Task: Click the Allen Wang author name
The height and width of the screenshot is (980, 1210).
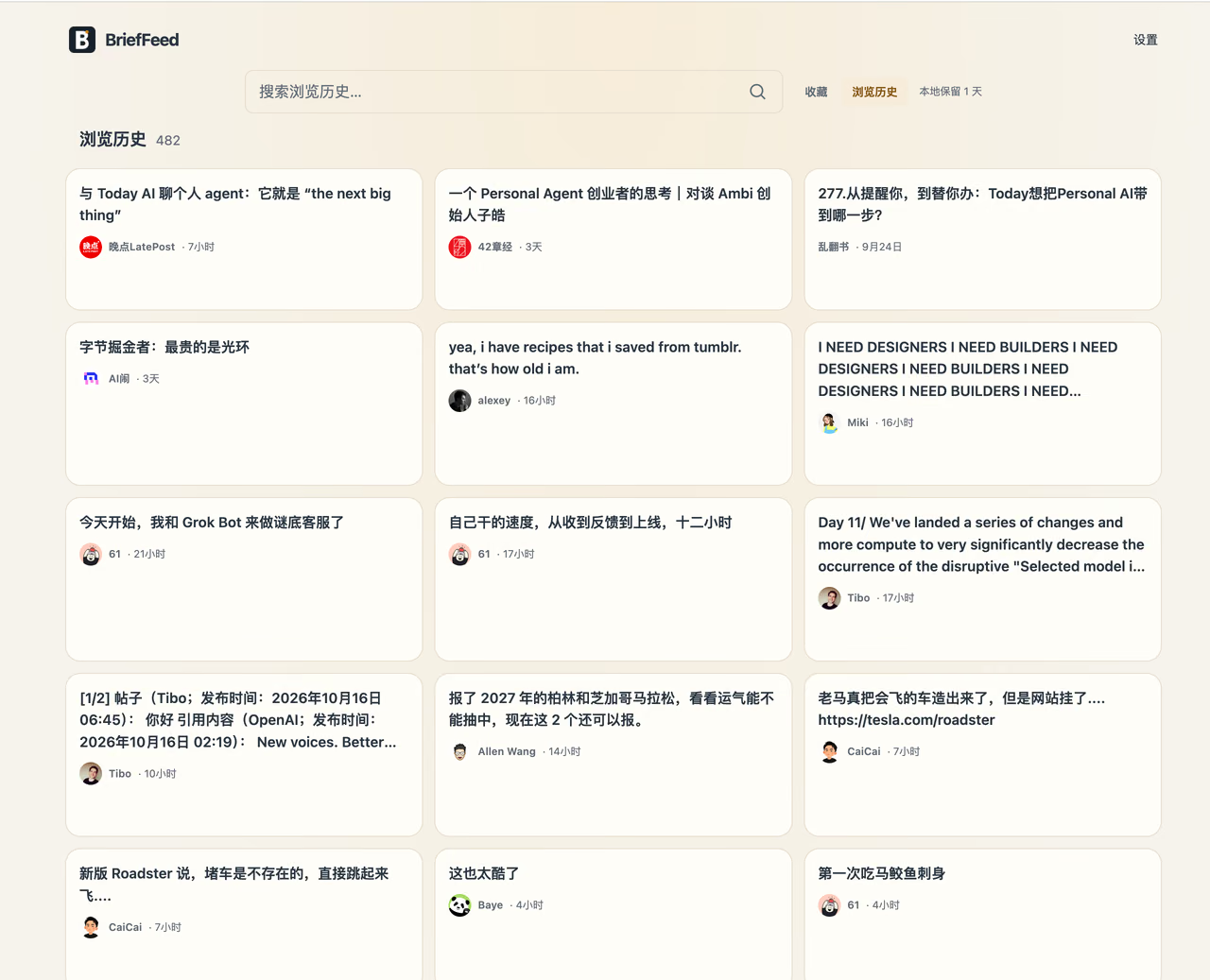Action: pos(507,751)
